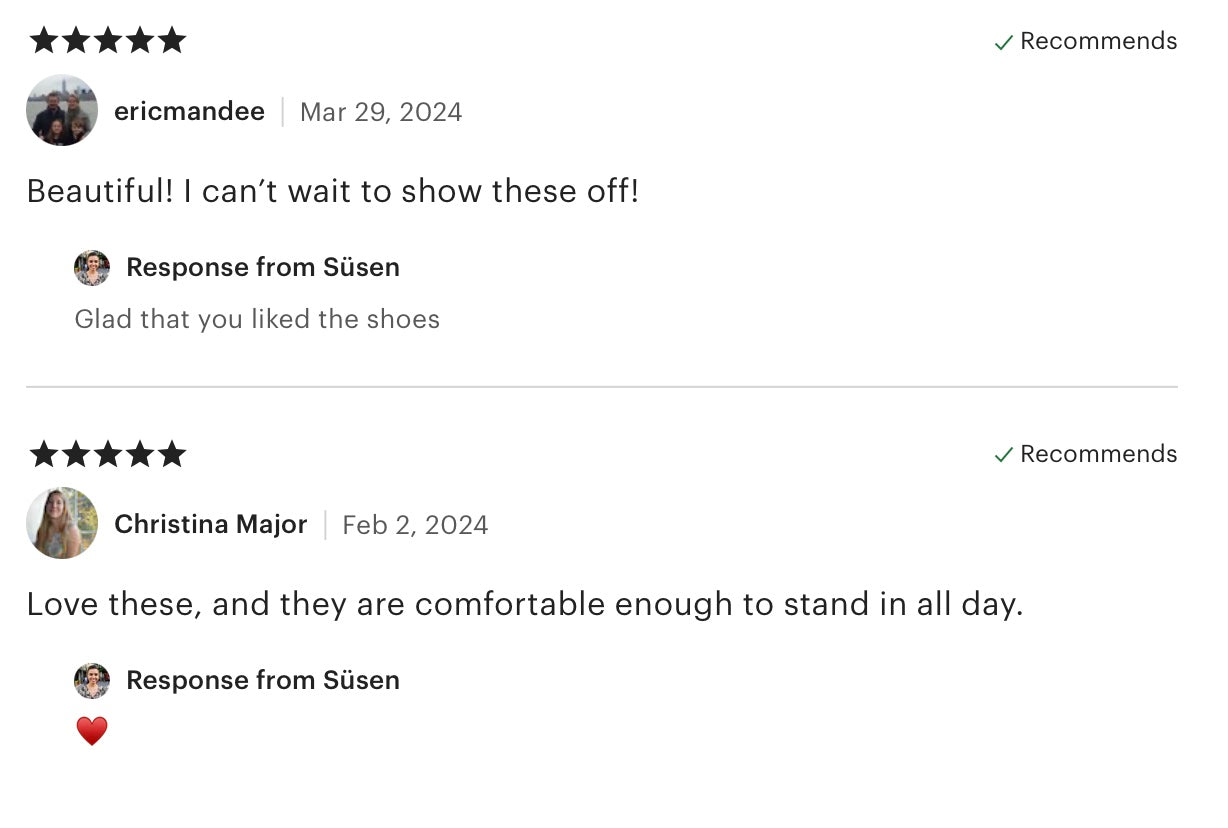1228x828 pixels.
Task: Click the Feb 2, 2024 review date
Action: point(415,525)
